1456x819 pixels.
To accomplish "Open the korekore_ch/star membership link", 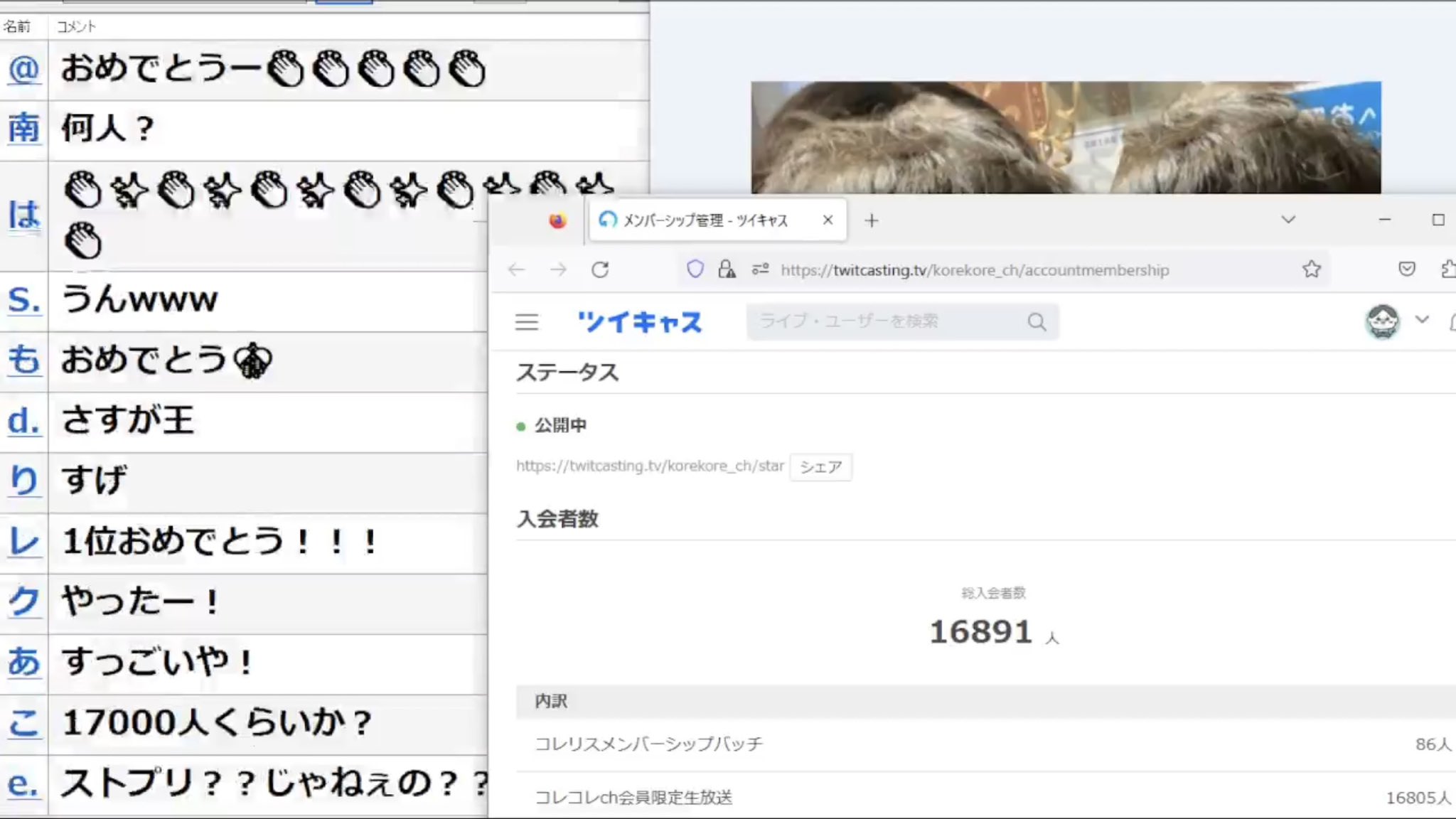I will point(650,466).
